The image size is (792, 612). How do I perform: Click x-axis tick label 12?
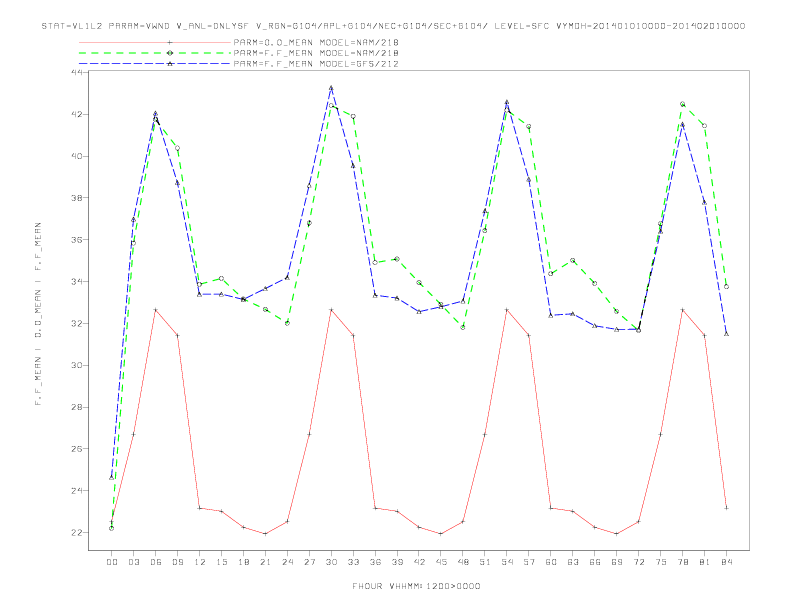click(200, 562)
